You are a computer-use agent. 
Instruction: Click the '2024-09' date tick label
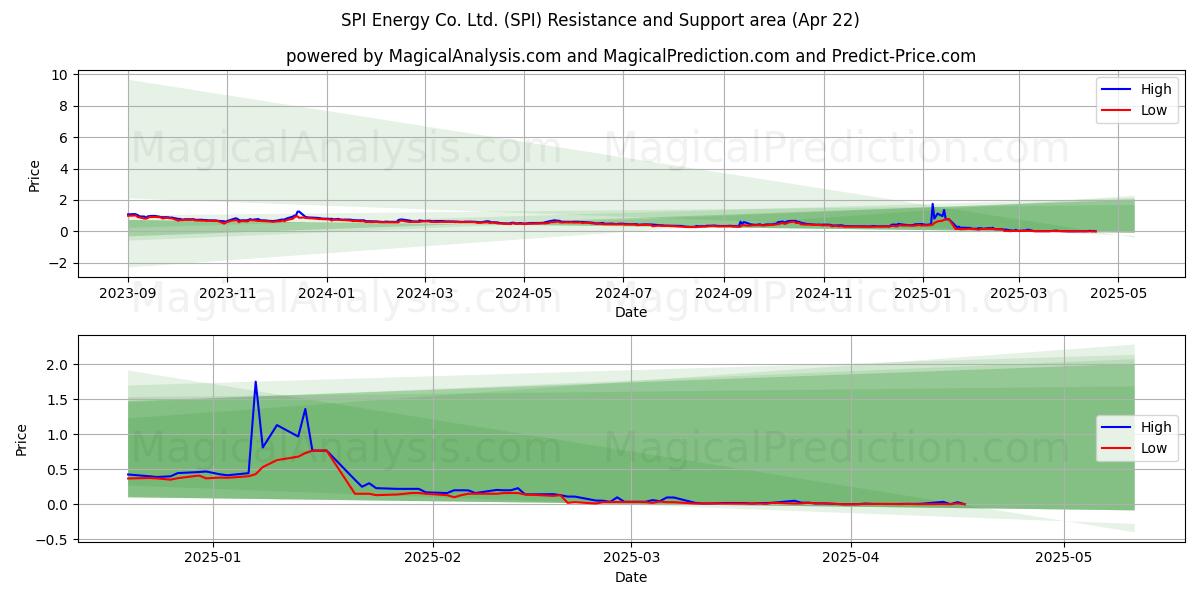click(x=724, y=294)
